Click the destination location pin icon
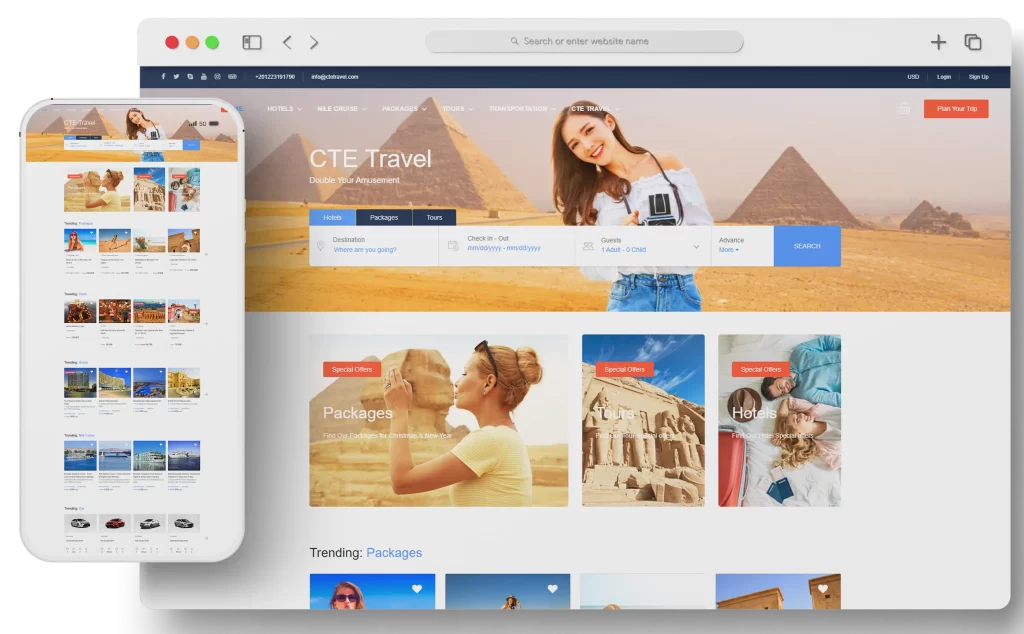 [322, 245]
